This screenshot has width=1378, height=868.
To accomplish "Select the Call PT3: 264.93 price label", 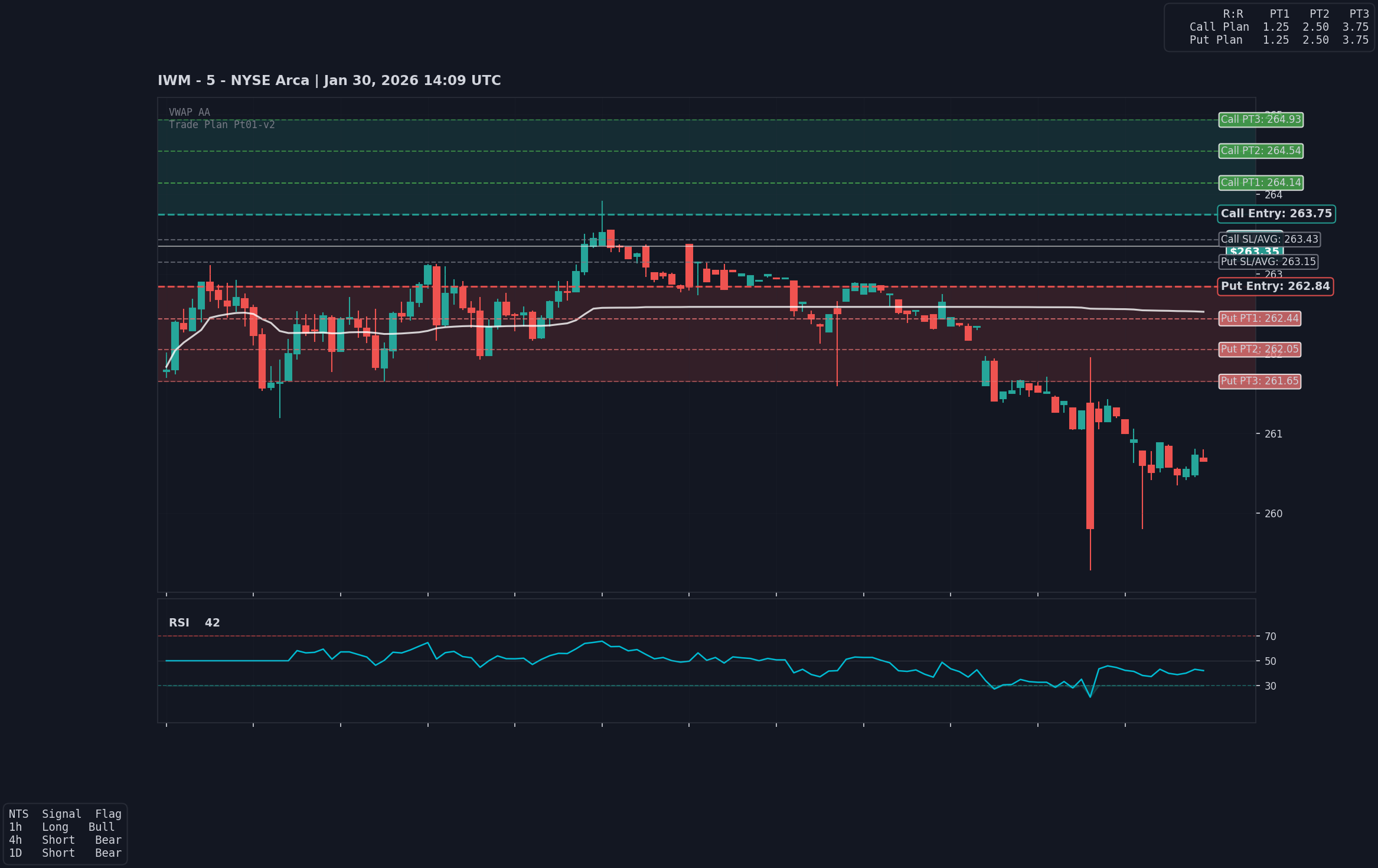I will point(1261,120).
